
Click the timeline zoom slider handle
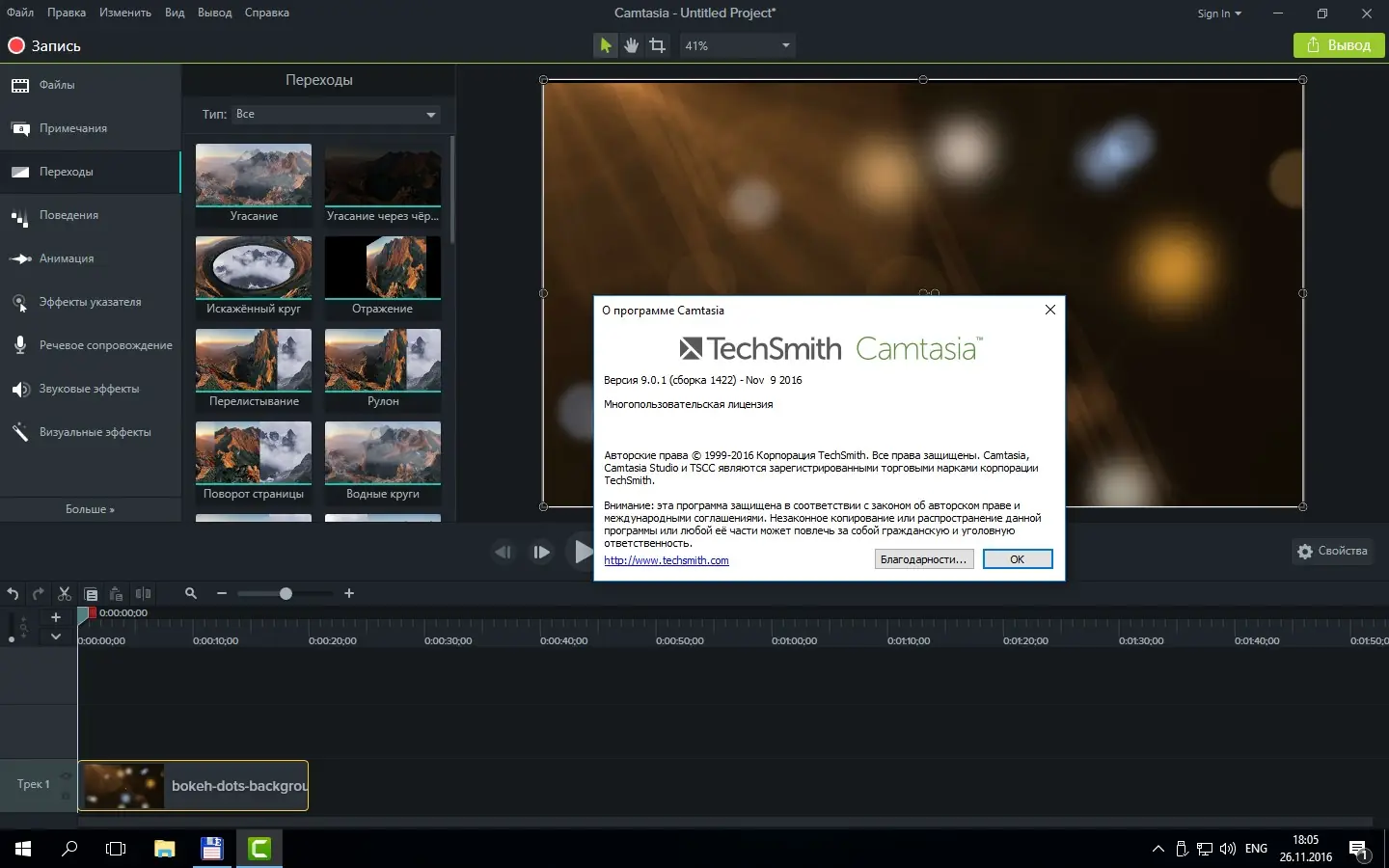pos(286,594)
